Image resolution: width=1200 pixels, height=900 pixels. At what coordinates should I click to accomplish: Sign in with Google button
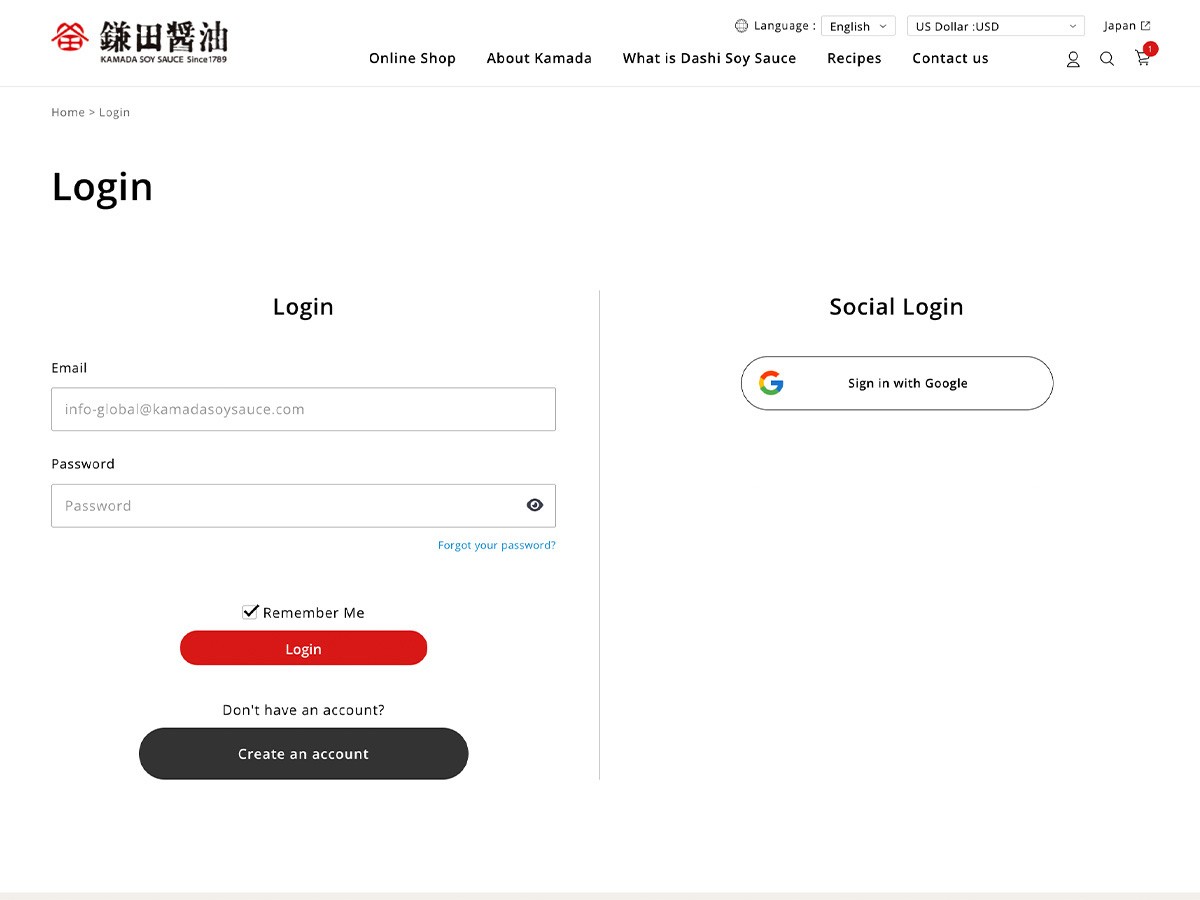[x=897, y=383]
